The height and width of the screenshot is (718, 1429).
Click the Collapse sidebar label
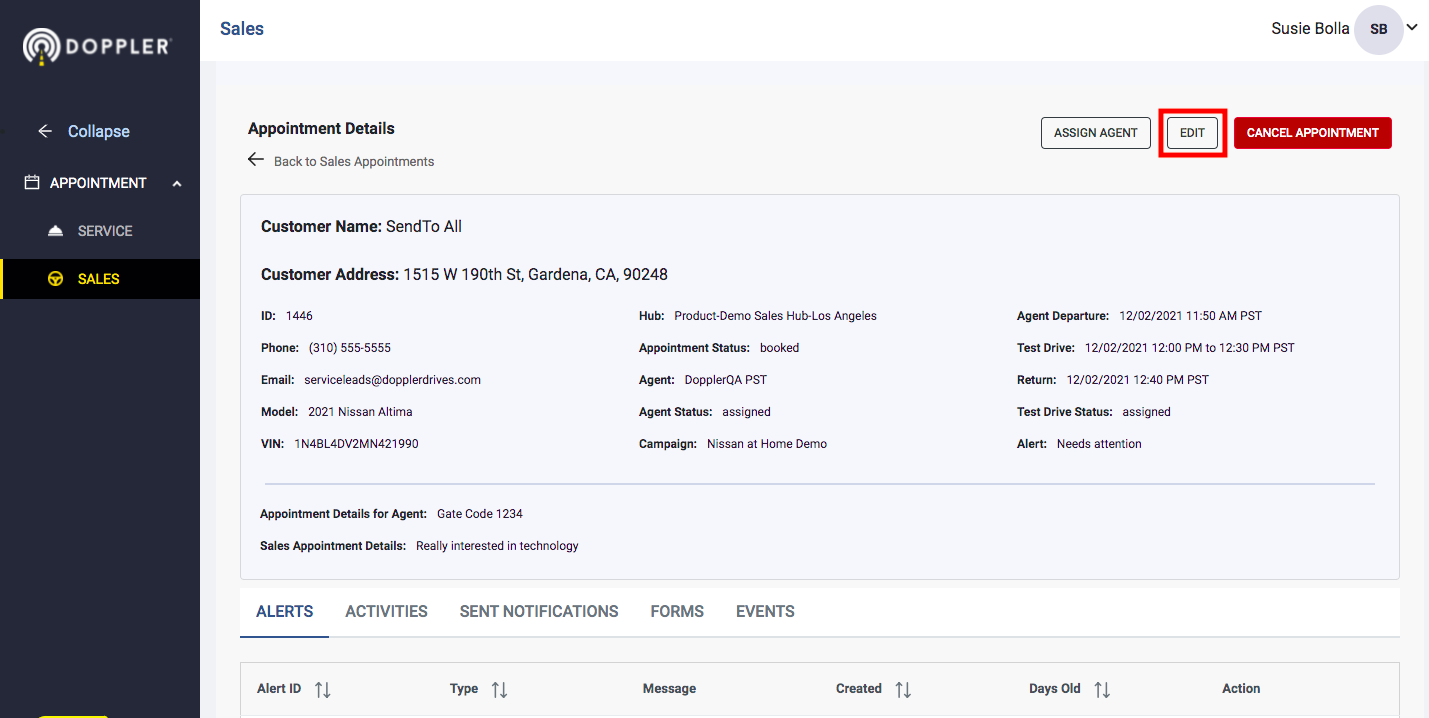tap(99, 131)
